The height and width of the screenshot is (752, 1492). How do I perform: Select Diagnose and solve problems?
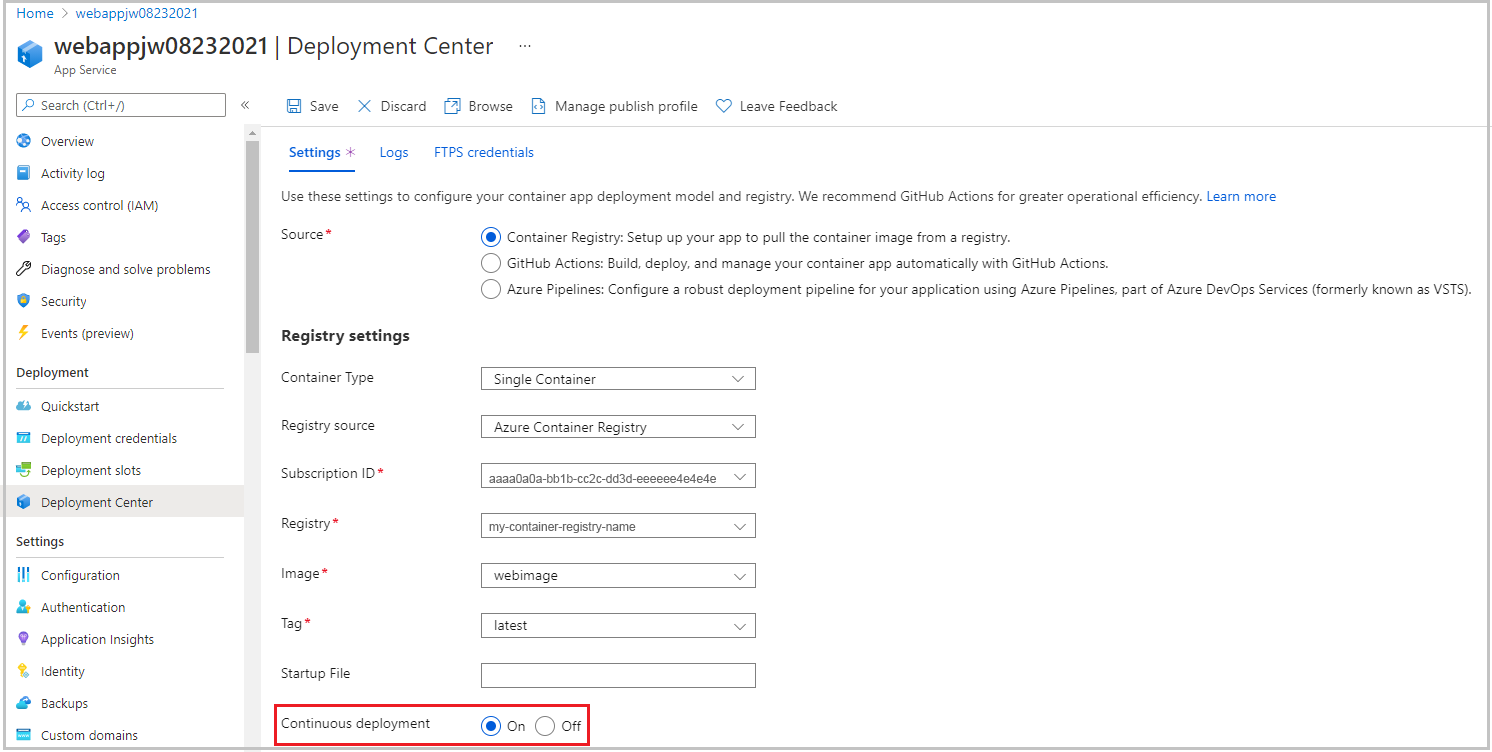[127, 268]
